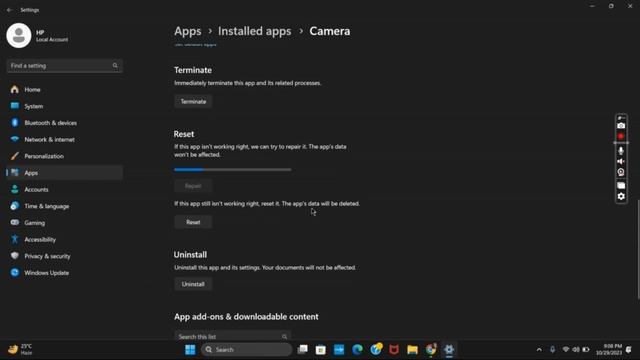Click the magnifier icon in Find a setting

[x=115, y=66]
